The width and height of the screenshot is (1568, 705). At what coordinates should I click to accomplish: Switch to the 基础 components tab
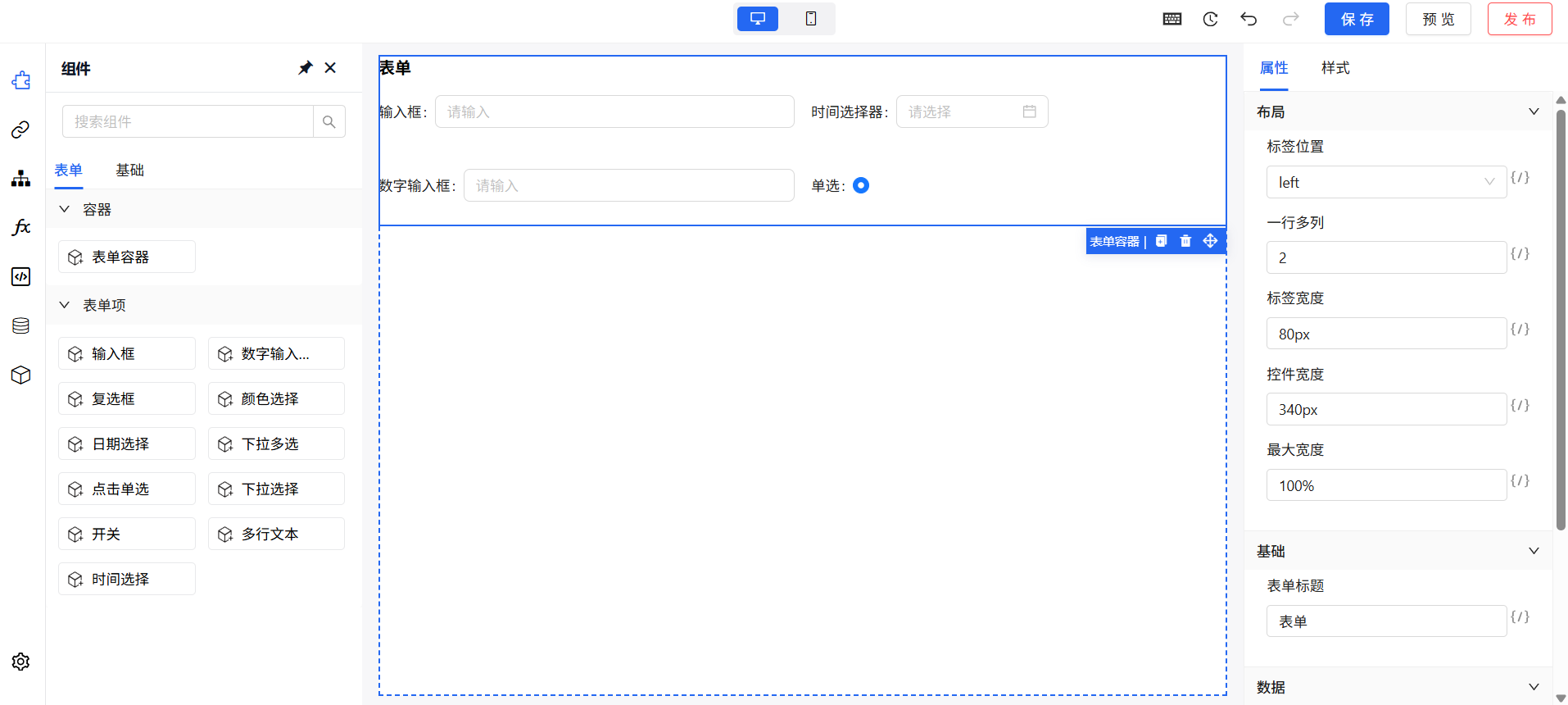tap(129, 170)
